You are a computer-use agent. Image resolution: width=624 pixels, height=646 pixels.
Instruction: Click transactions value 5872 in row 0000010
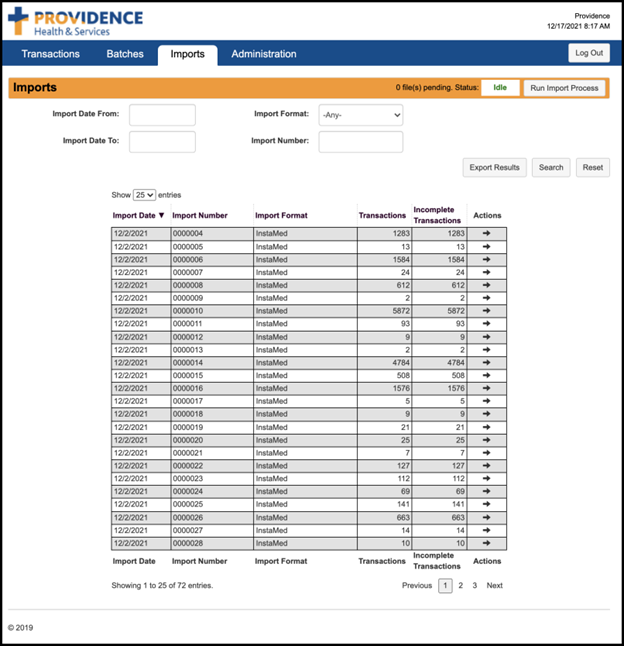[385, 311]
